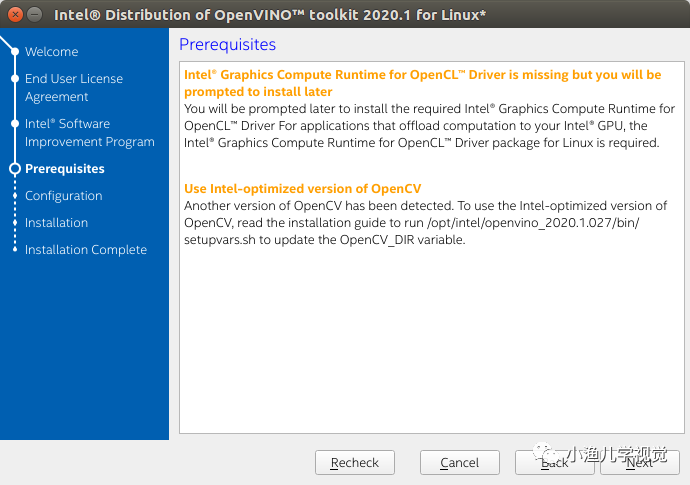This screenshot has width=690, height=485.
Task: Select the Prerequisites step in sidebar
Action: (65, 169)
